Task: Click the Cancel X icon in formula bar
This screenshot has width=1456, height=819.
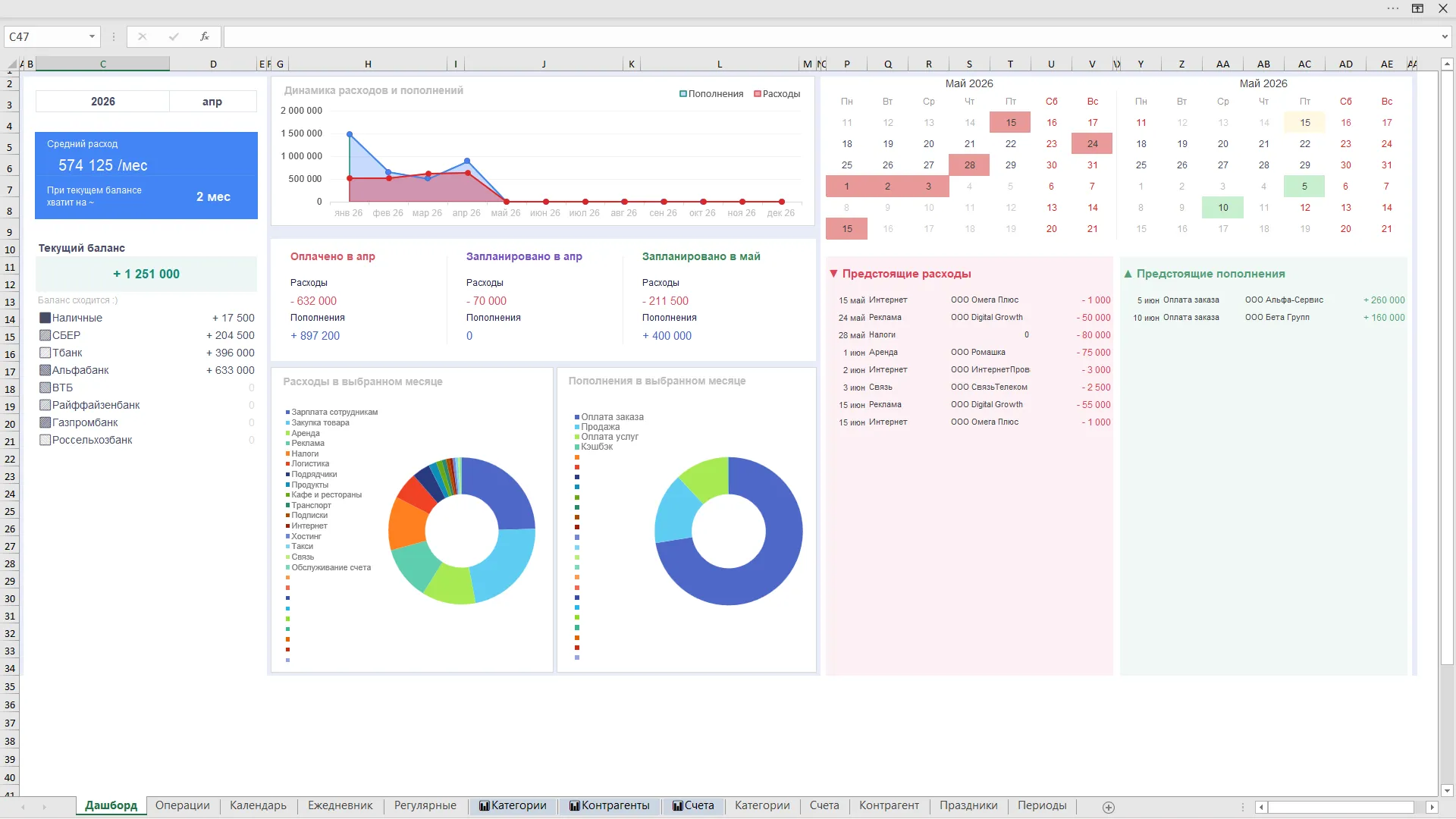Action: coord(142,36)
